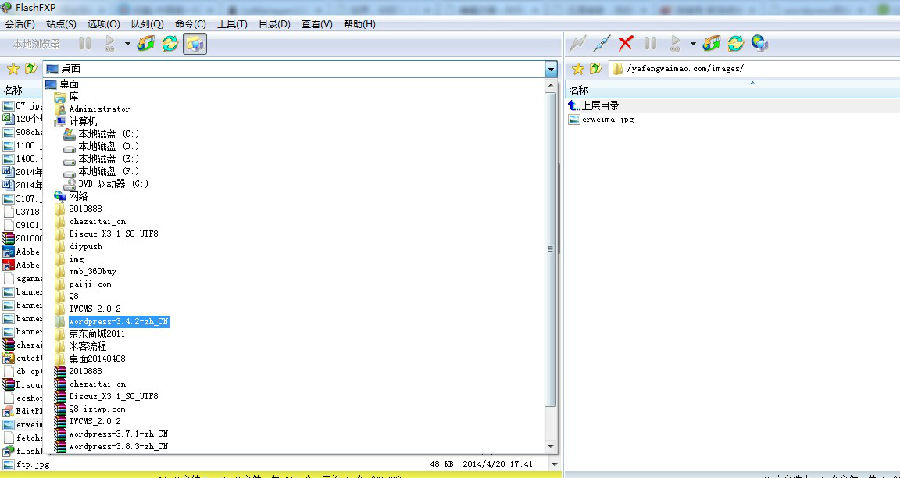
Task: Toggle the local browser view icon
Action: click(195, 43)
